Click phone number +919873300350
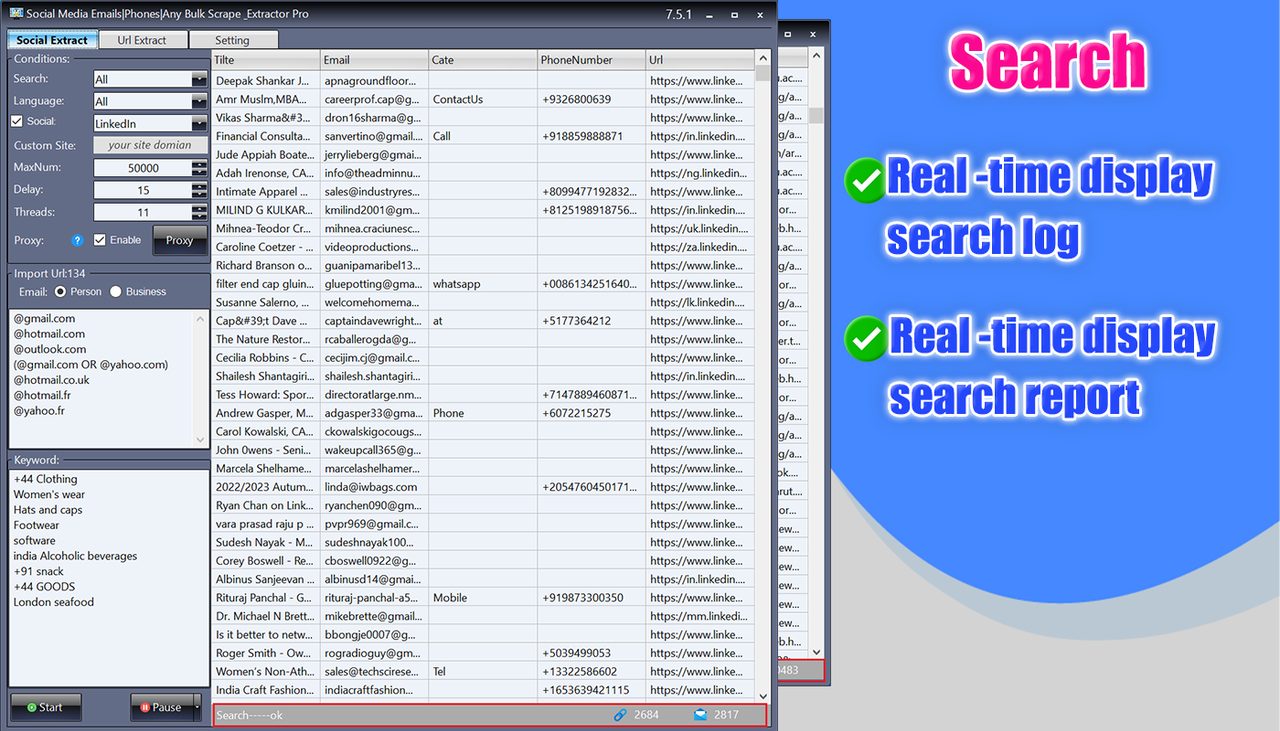This screenshot has width=1280, height=731. (x=591, y=598)
